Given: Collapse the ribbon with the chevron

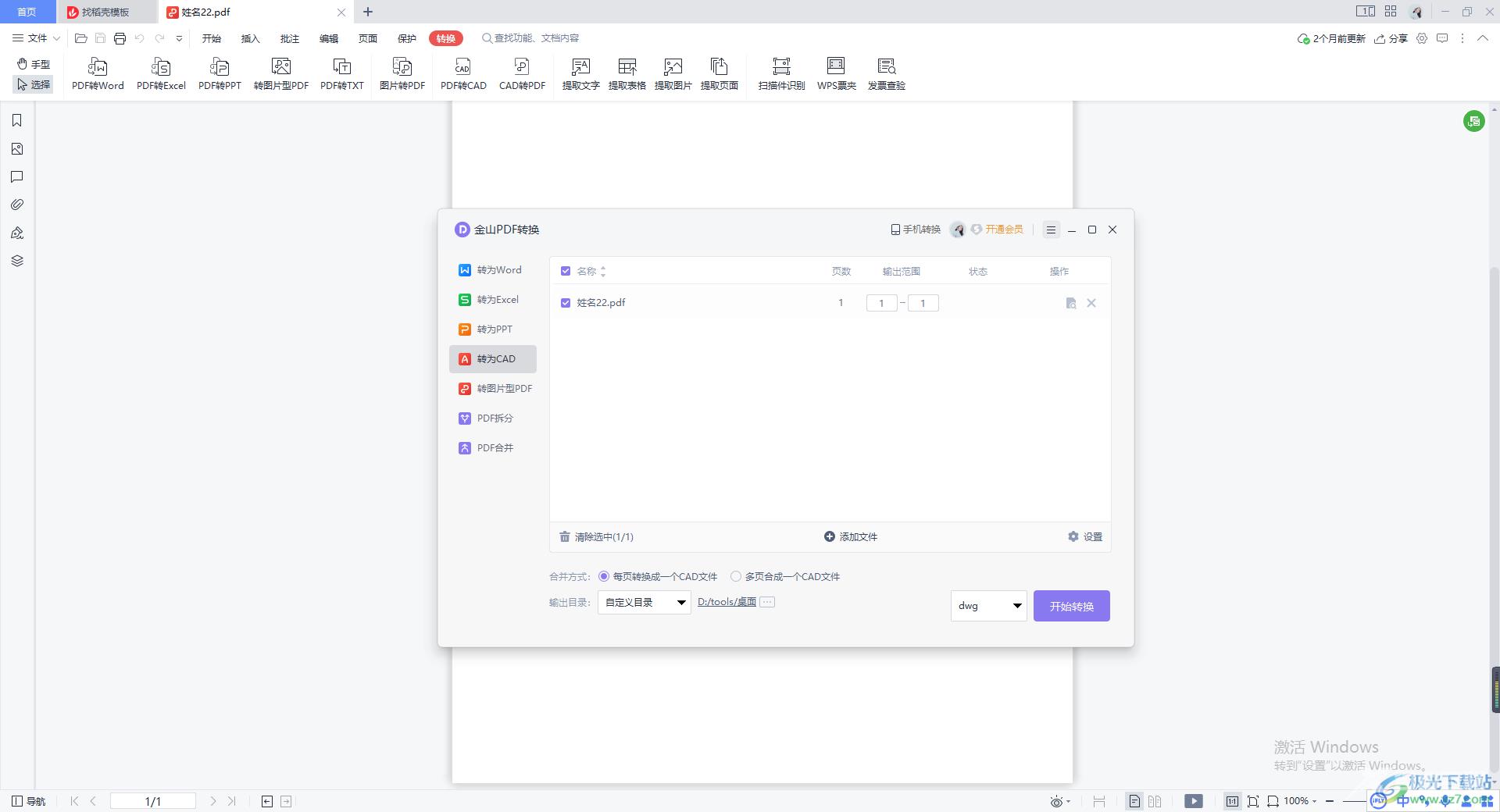Looking at the screenshot, I should [x=1483, y=38].
